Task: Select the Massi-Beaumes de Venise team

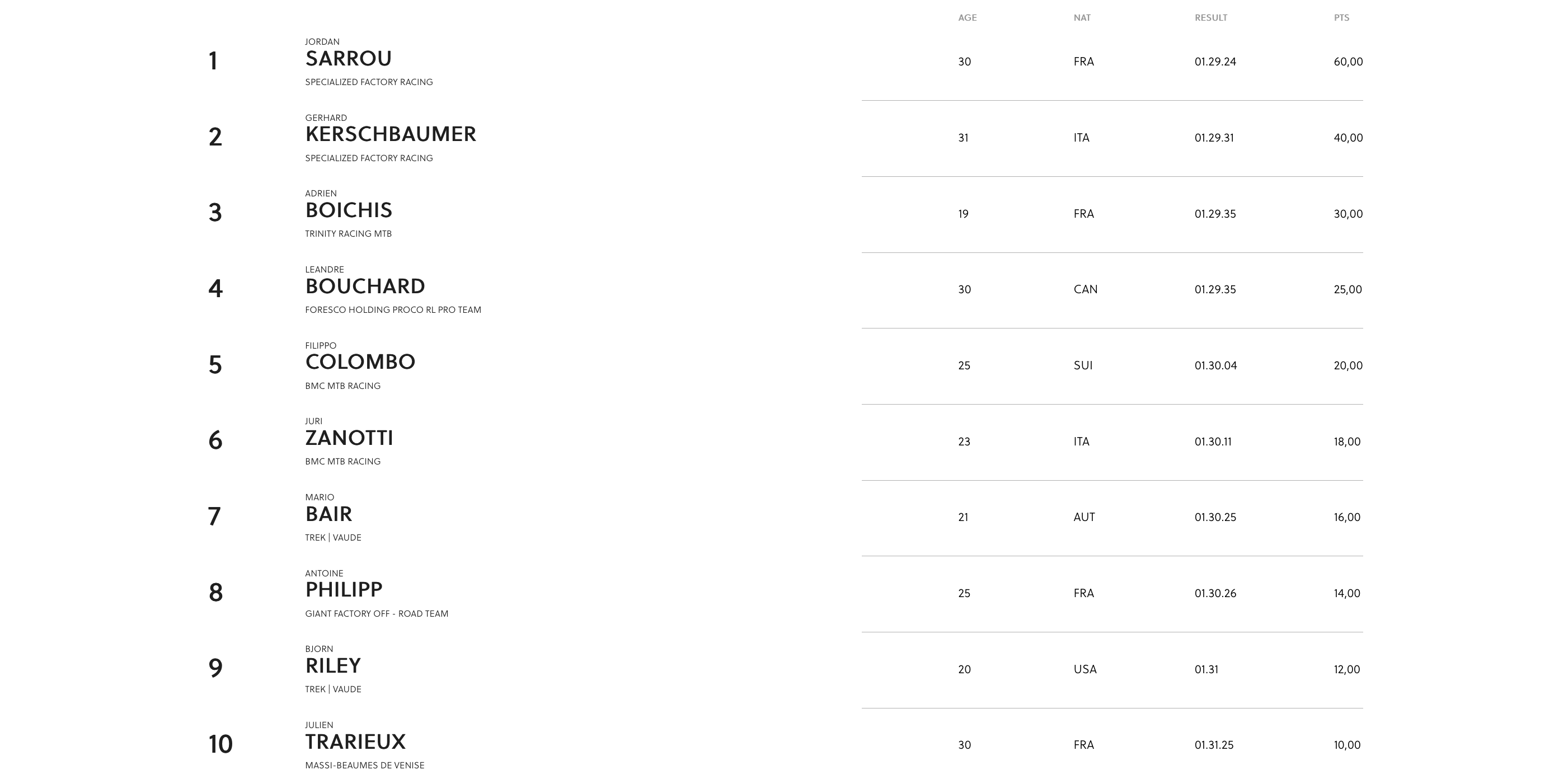Action: 365,766
